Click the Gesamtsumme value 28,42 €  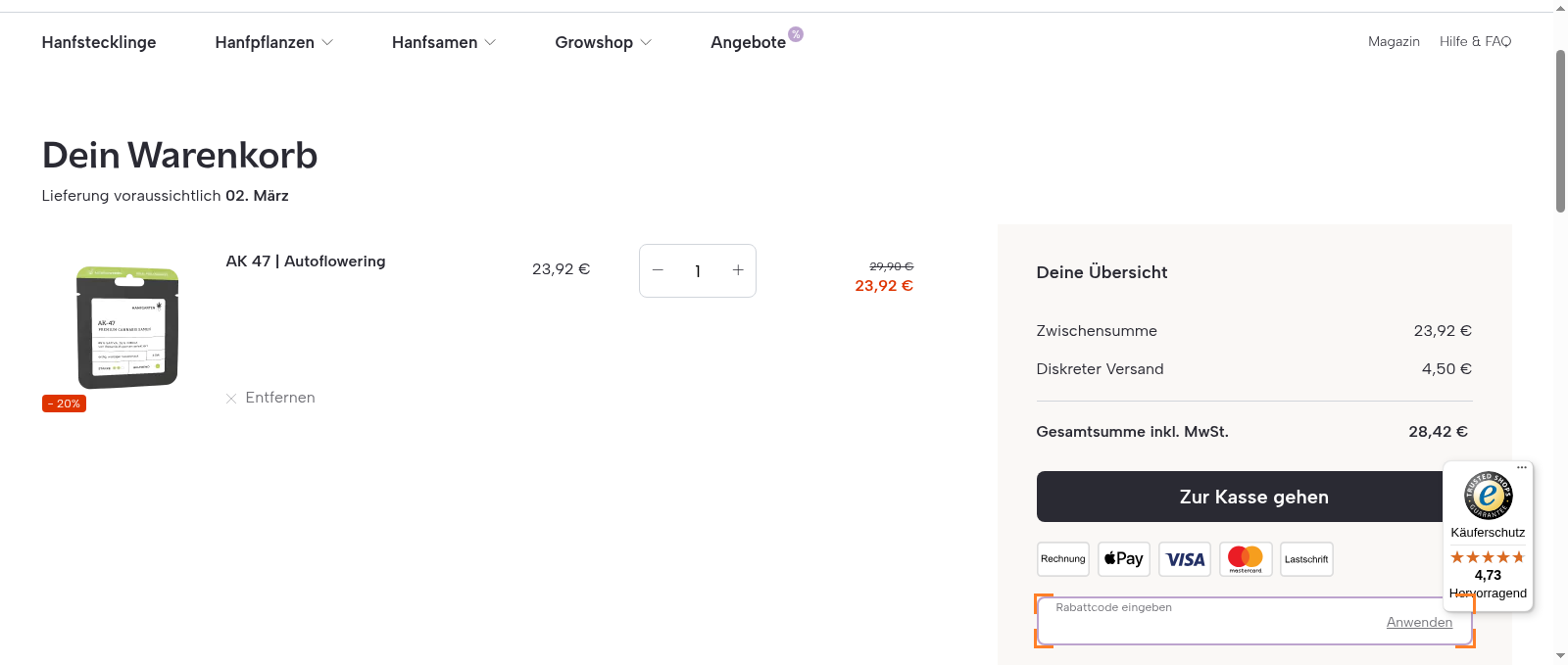coord(1438,431)
